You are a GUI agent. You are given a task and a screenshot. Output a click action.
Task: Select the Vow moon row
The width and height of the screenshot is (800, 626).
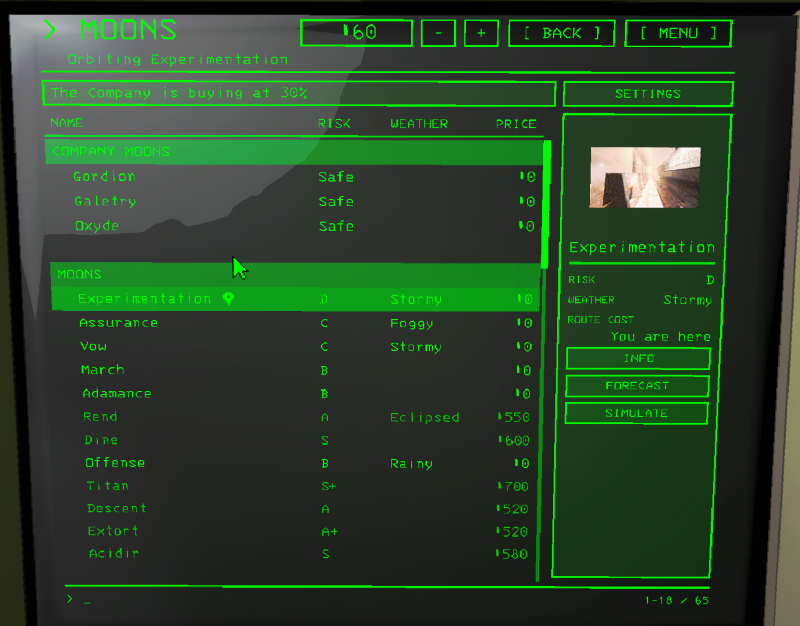pos(295,346)
